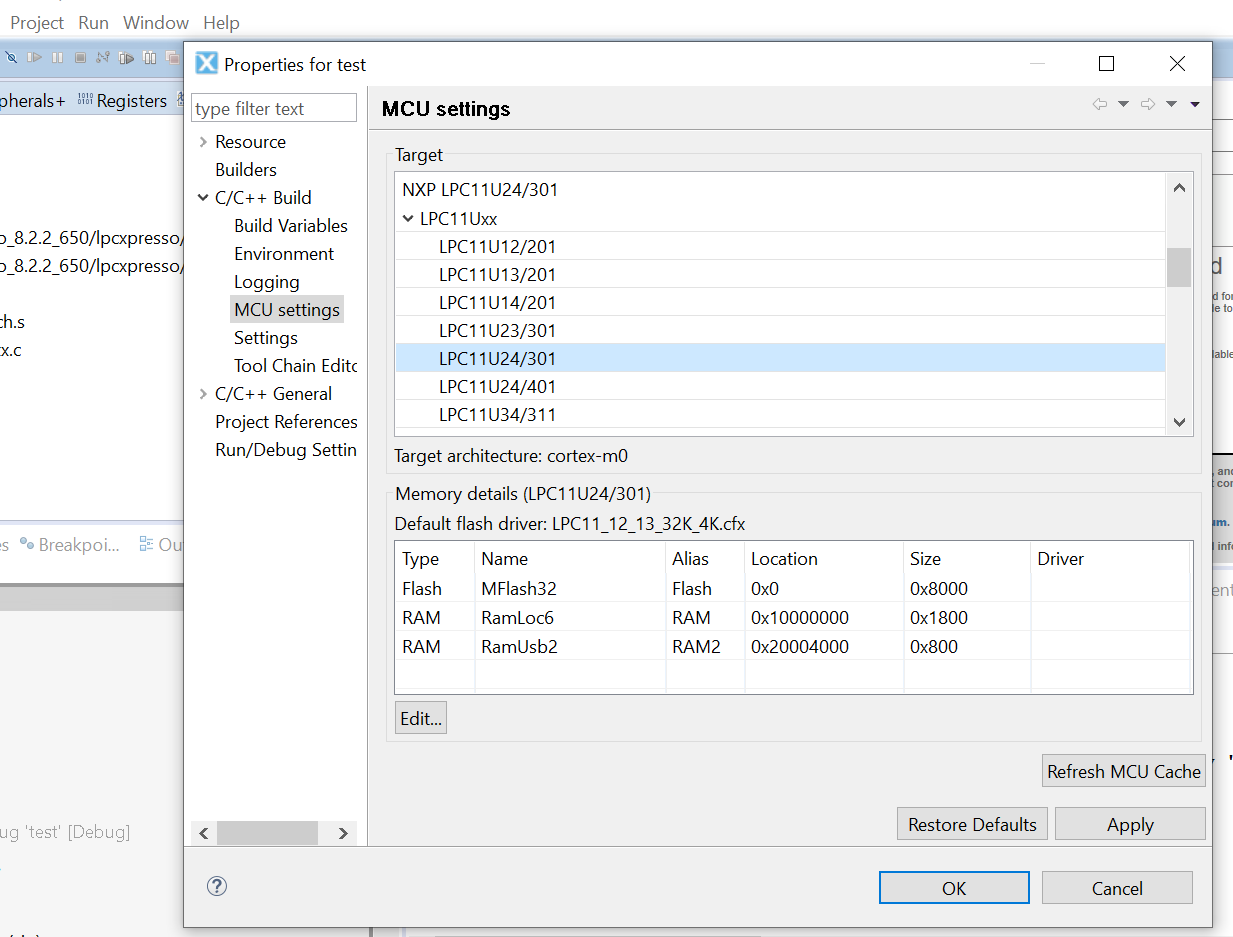Click the Suspend (pause) debug icon
This screenshot has height=937, width=1233.
point(57,57)
